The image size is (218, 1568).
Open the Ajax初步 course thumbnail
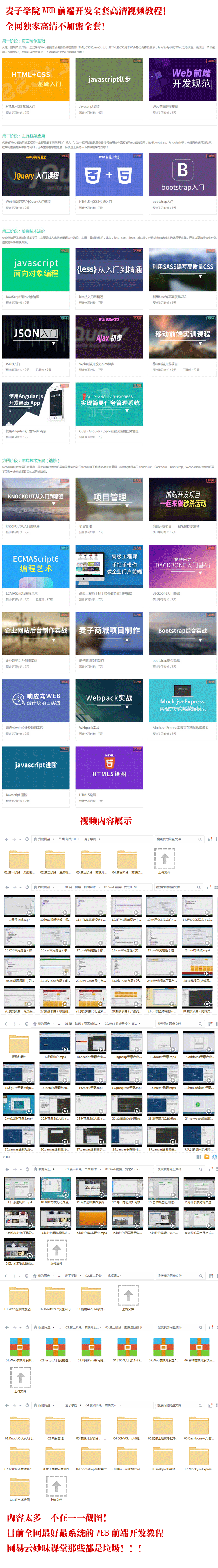pos(109,337)
